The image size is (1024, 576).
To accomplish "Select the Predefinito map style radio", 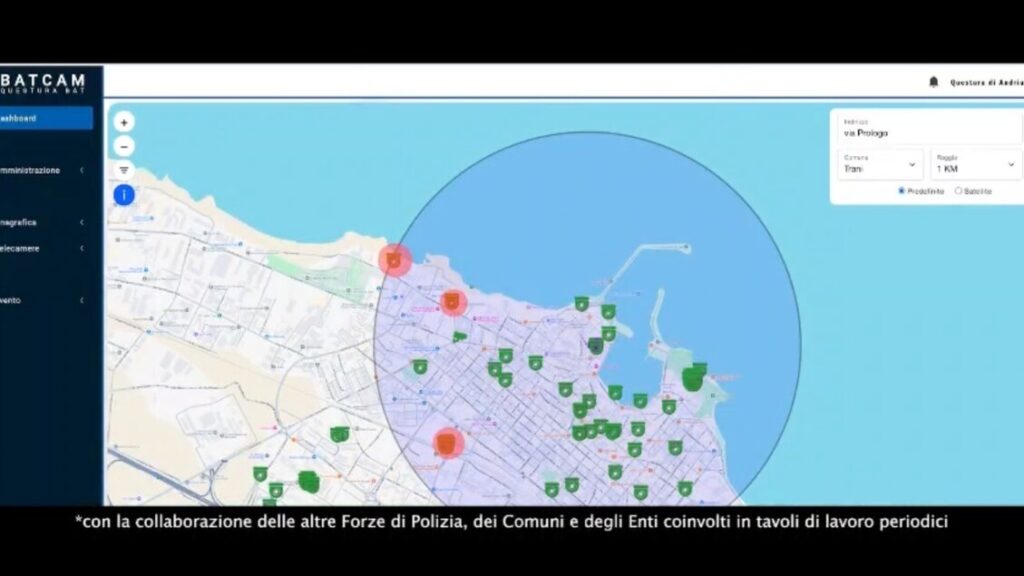I will (x=901, y=191).
